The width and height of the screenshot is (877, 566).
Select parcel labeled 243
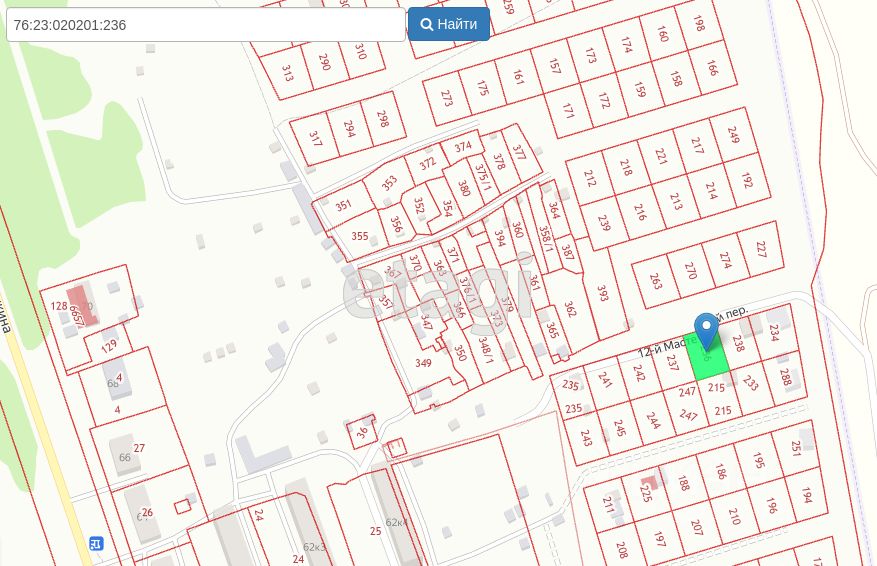586,438
